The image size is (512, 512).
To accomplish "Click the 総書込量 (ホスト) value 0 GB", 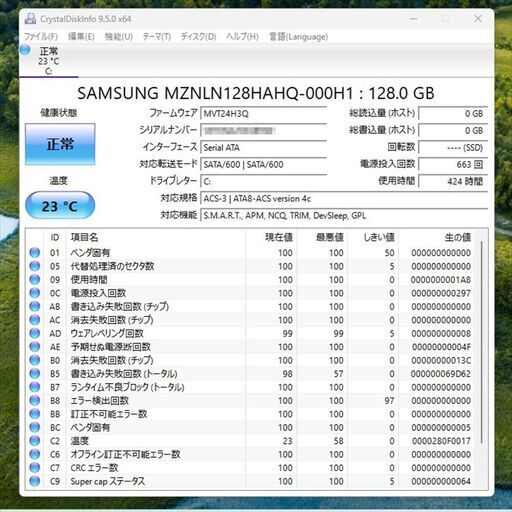I will [x=453, y=131].
